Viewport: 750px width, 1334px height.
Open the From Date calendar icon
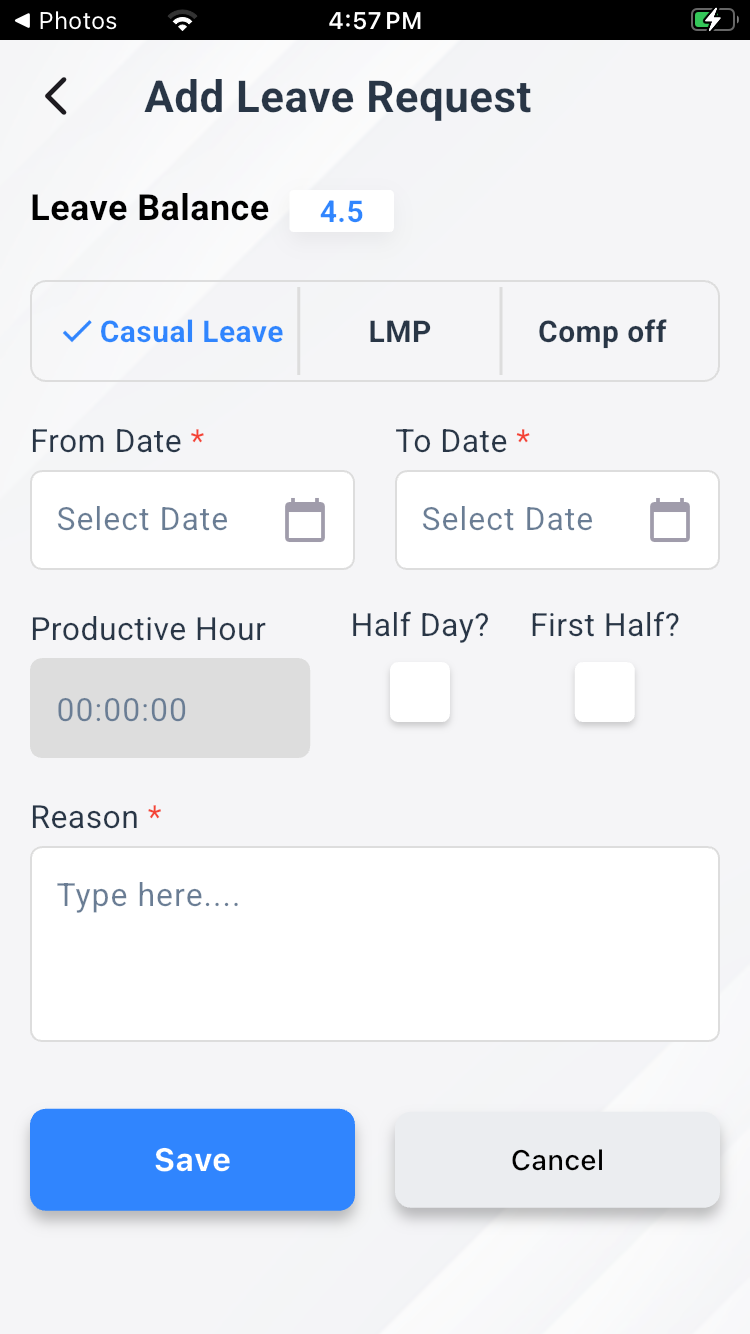[x=305, y=520]
